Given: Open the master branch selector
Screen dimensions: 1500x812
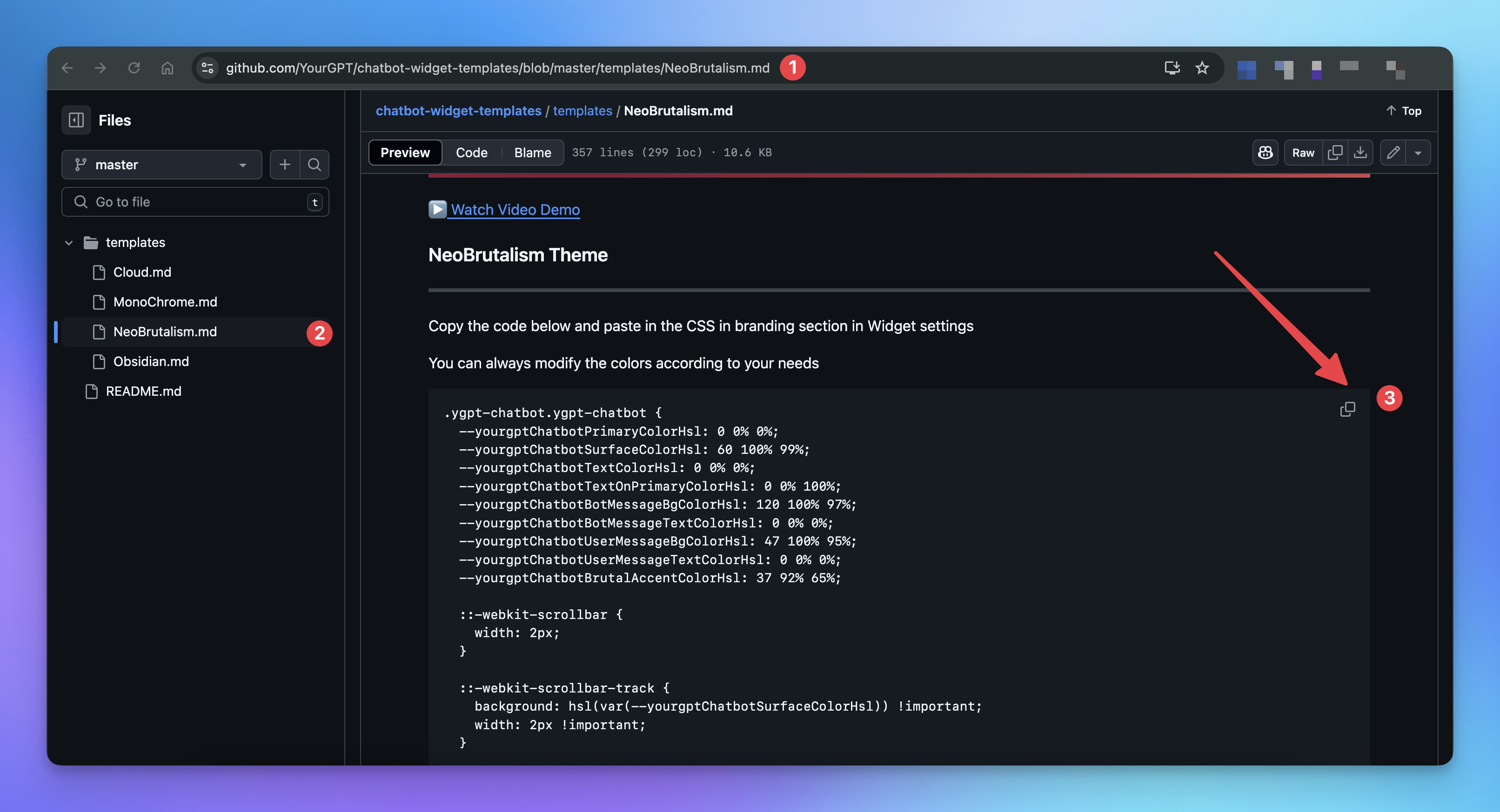Looking at the screenshot, I should [x=162, y=165].
